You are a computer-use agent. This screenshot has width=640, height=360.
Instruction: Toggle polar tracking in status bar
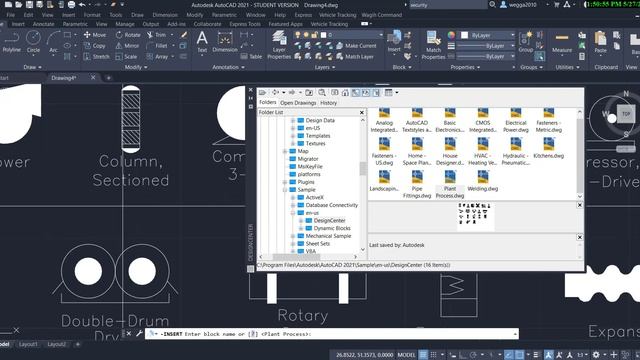click(x=473, y=355)
